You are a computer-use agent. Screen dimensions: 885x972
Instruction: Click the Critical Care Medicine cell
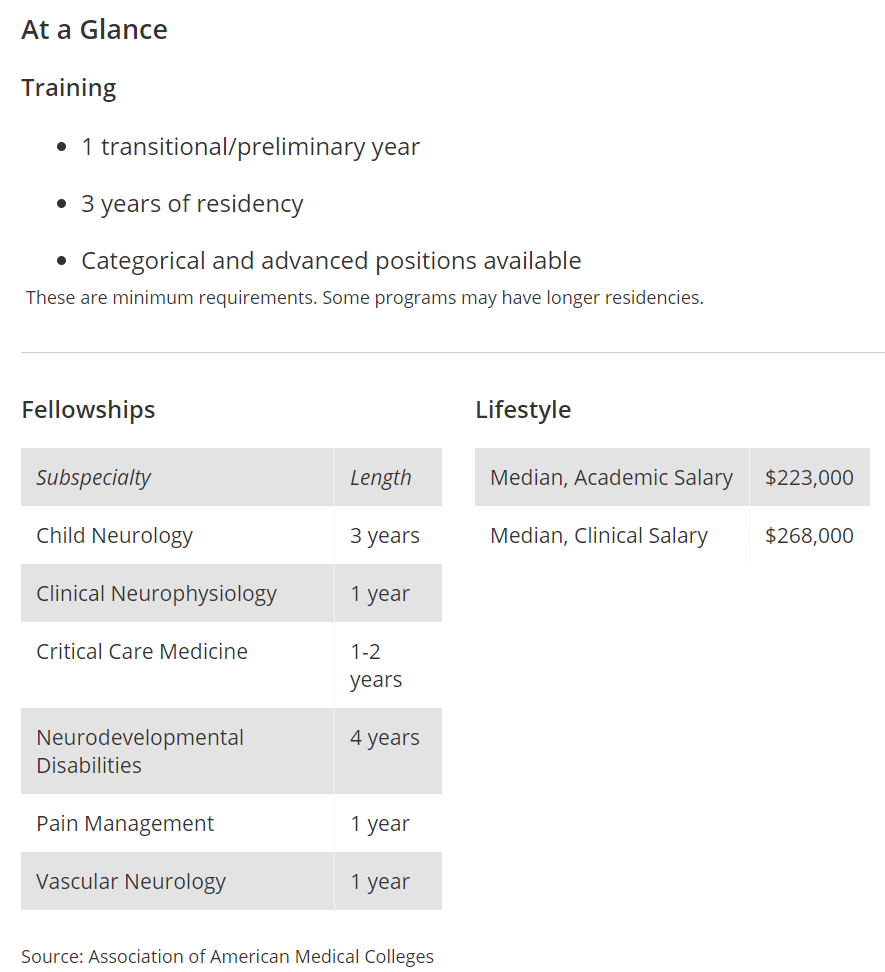[178, 665]
